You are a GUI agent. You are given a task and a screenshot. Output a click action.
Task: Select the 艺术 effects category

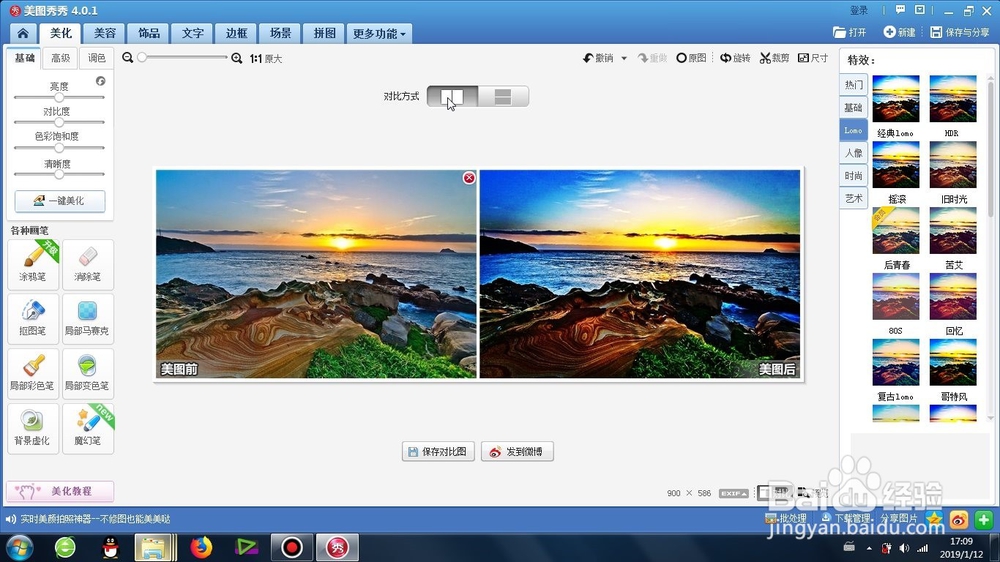click(x=853, y=198)
